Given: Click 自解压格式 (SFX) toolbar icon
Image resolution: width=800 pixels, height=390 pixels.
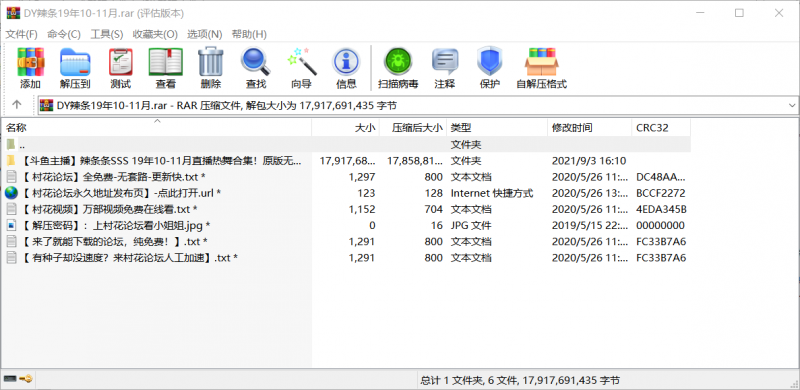Looking at the screenshot, I should click(x=541, y=62).
